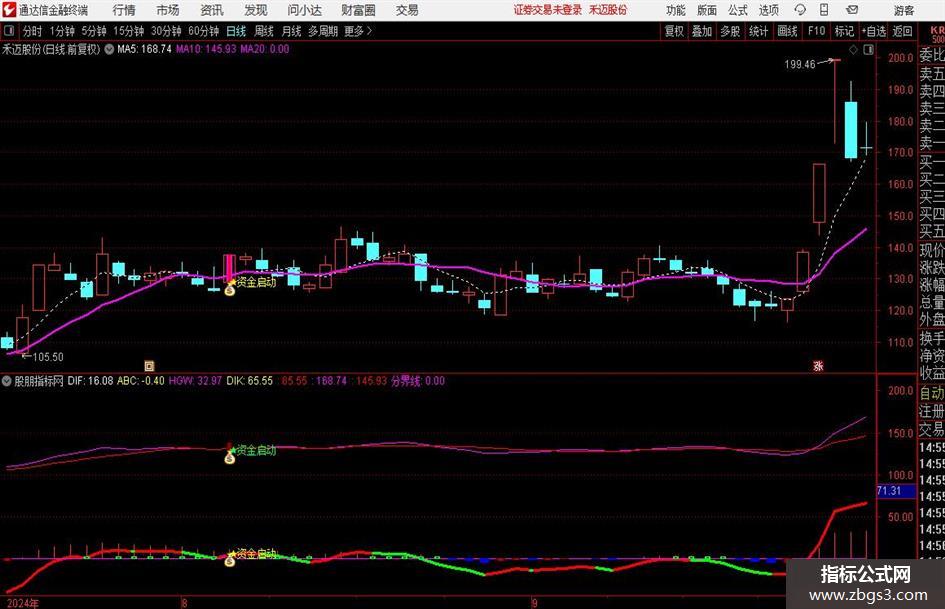This screenshot has width=945, height=609.
Task: Click the 禾迈股份 stock name in title bar
Action: coord(608,10)
